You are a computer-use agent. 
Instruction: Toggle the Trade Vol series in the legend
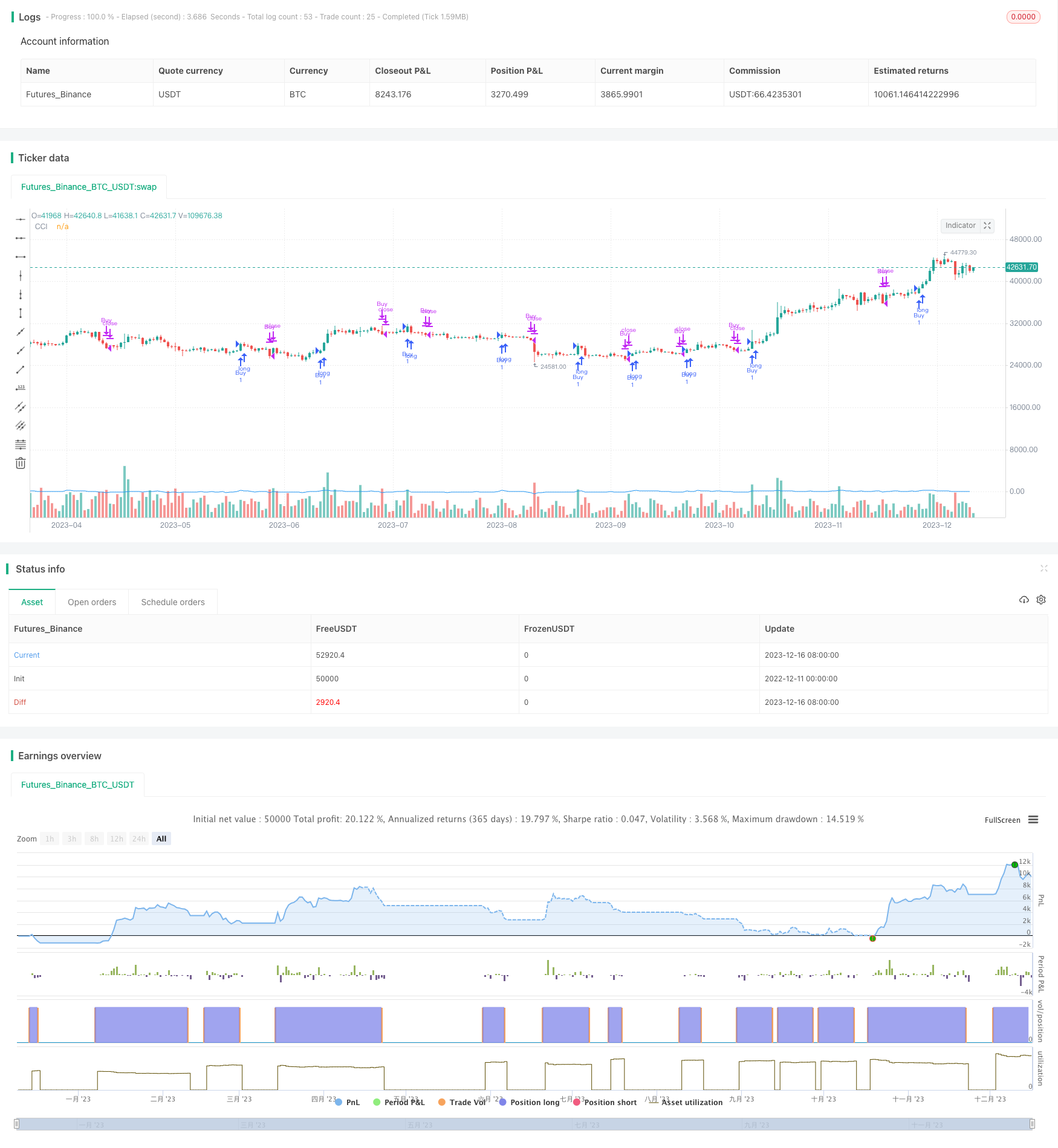[462, 1102]
